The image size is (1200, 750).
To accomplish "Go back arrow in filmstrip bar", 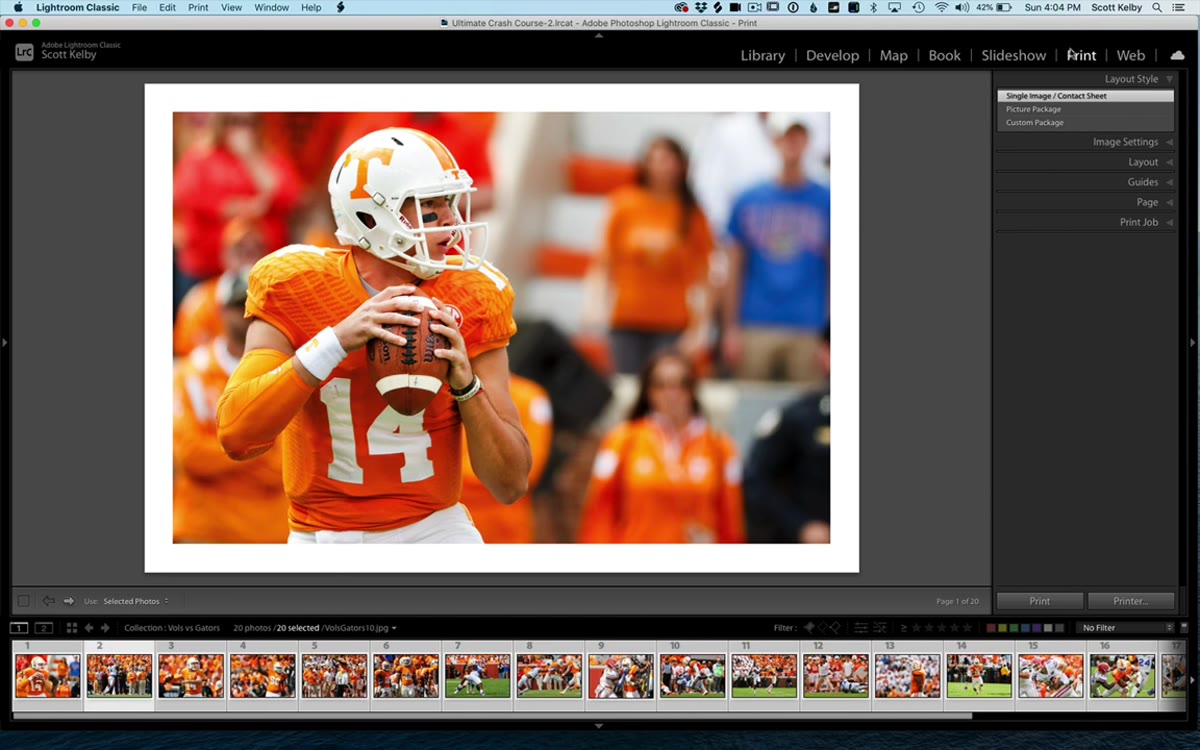I will click(89, 628).
